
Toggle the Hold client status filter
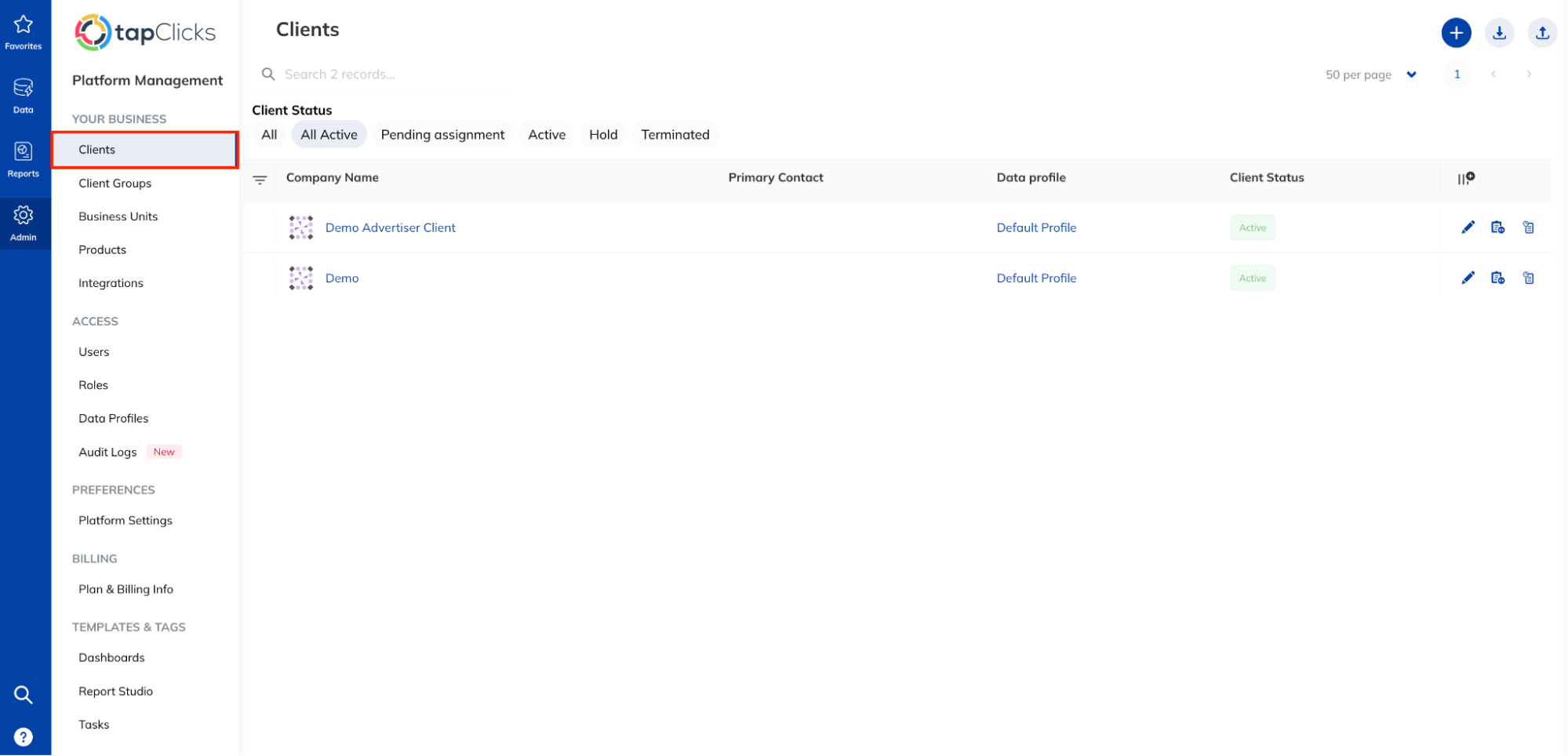[x=602, y=134]
